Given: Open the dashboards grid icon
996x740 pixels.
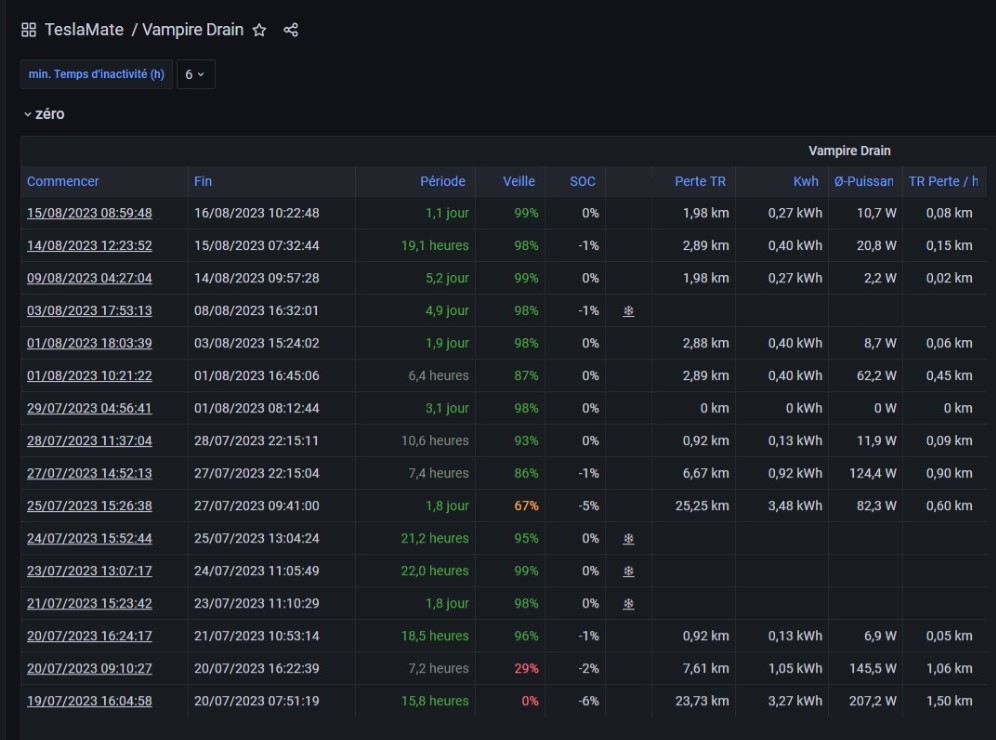Looking at the screenshot, I should coord(29,30).
